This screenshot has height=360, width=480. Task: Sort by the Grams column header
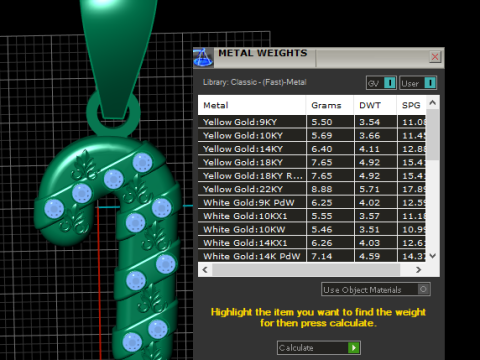[x=330, y=105]
